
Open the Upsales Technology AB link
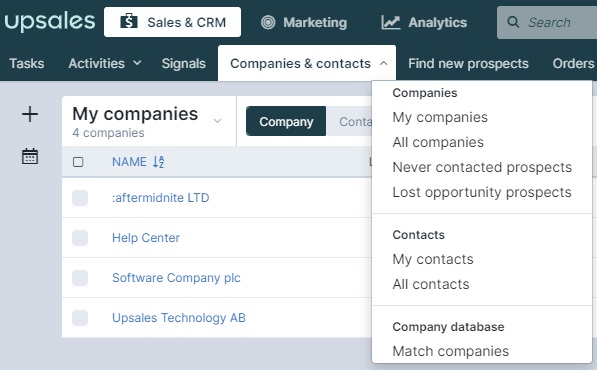[179, 317]
